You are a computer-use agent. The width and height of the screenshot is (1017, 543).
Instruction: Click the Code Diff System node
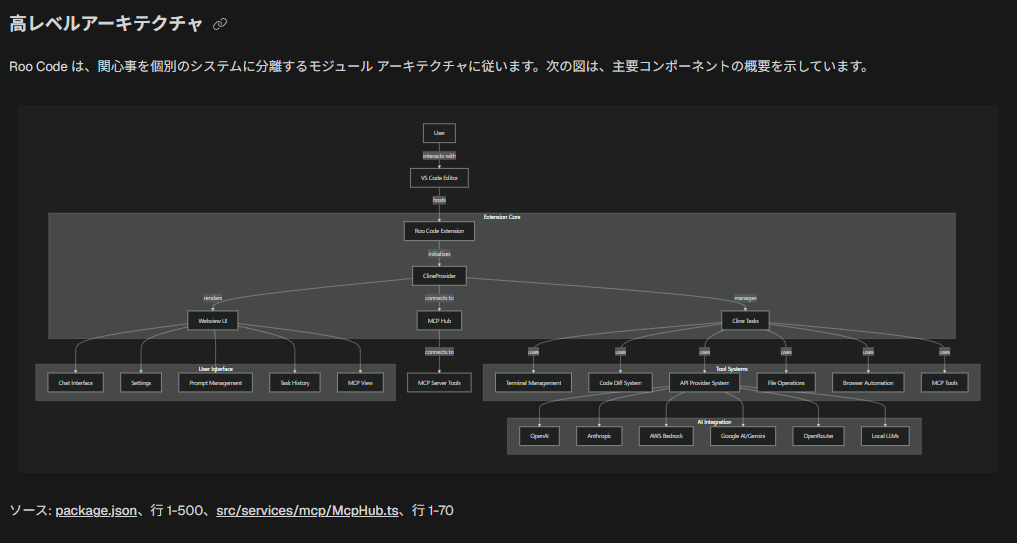[621, 383]
